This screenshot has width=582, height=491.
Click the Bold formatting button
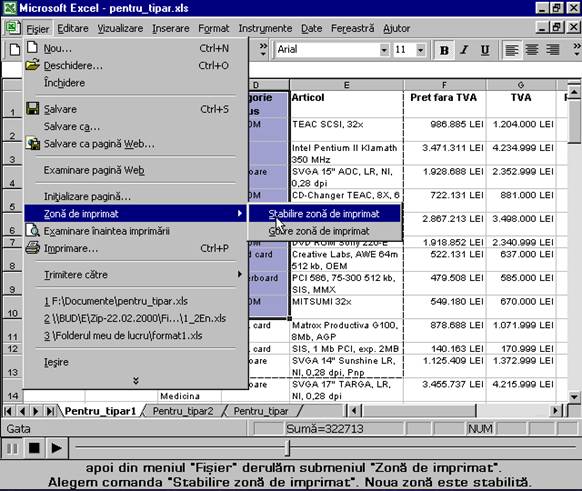coord(444,50)
